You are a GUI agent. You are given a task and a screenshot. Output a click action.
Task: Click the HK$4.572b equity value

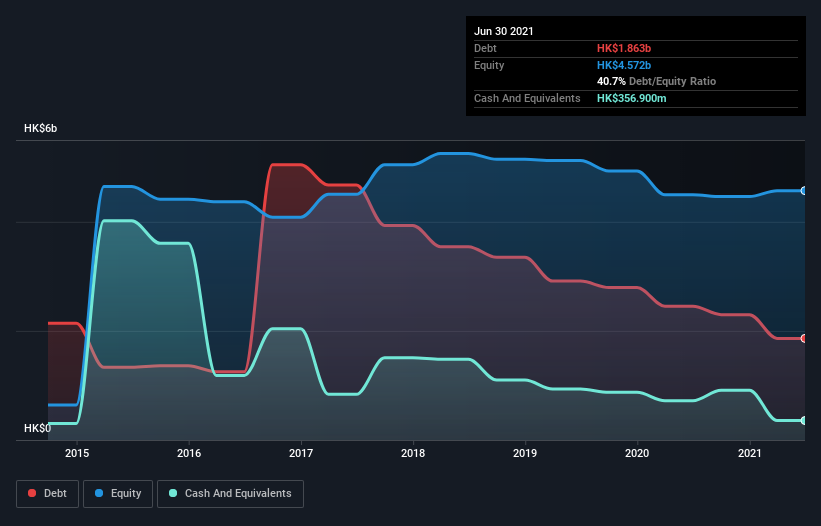tap(624, 65)
